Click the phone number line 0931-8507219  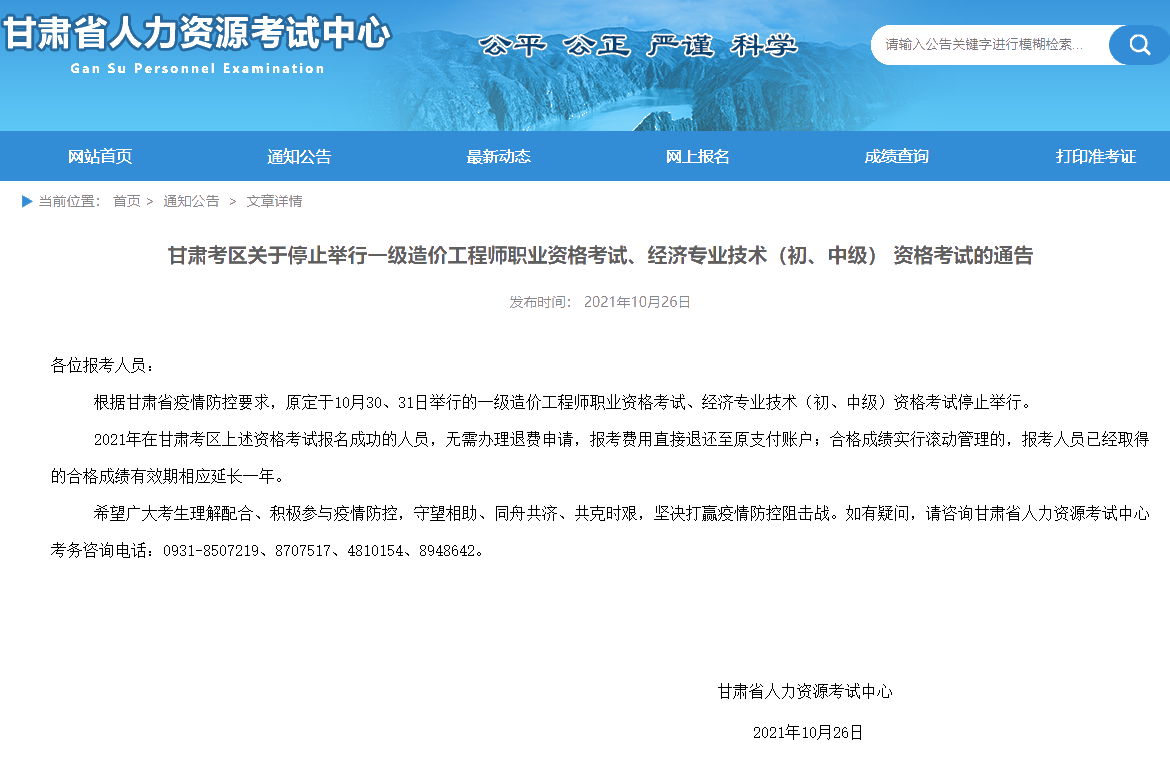[268, 551]
